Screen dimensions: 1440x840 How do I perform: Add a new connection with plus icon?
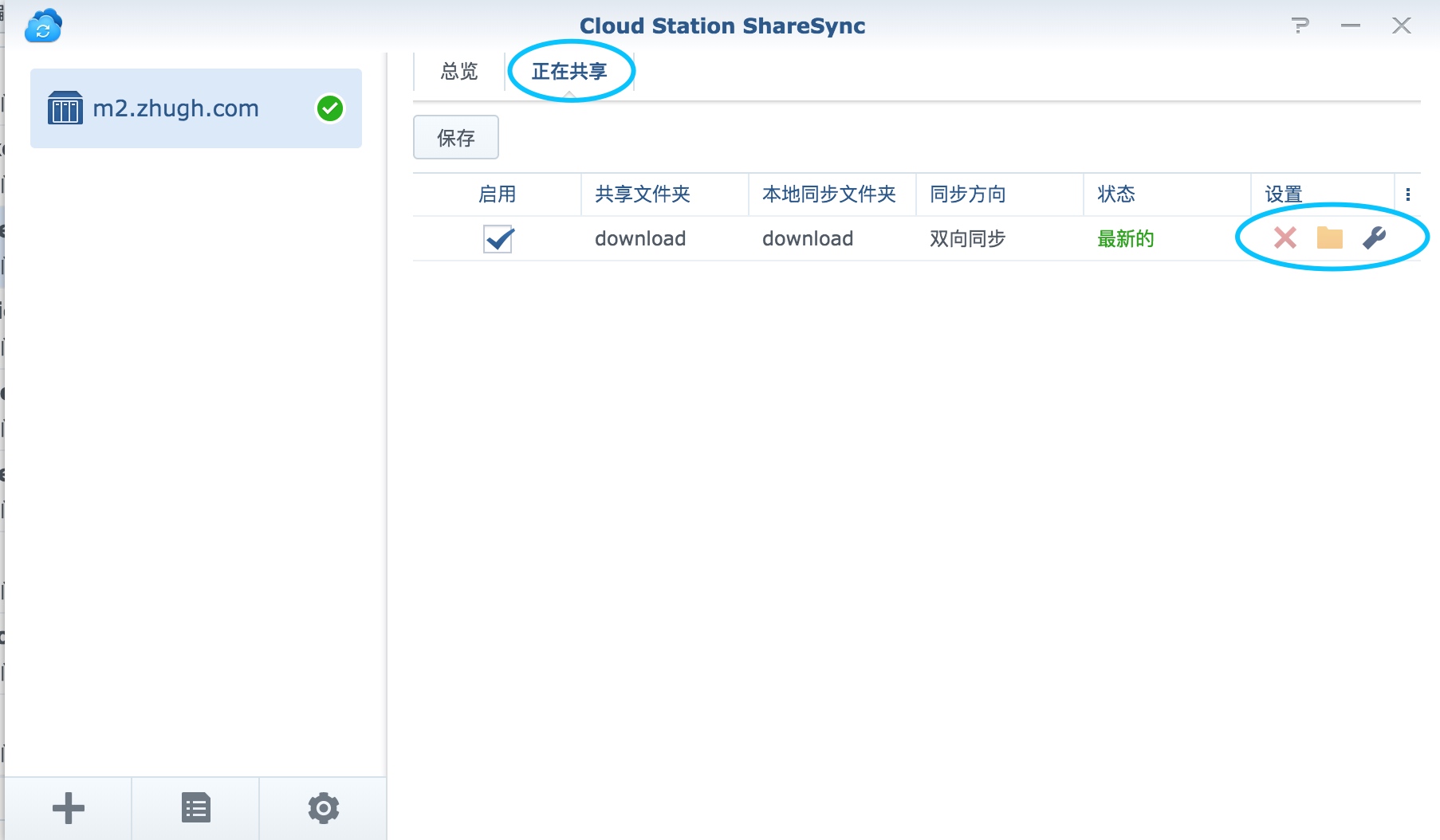[69, 808]
